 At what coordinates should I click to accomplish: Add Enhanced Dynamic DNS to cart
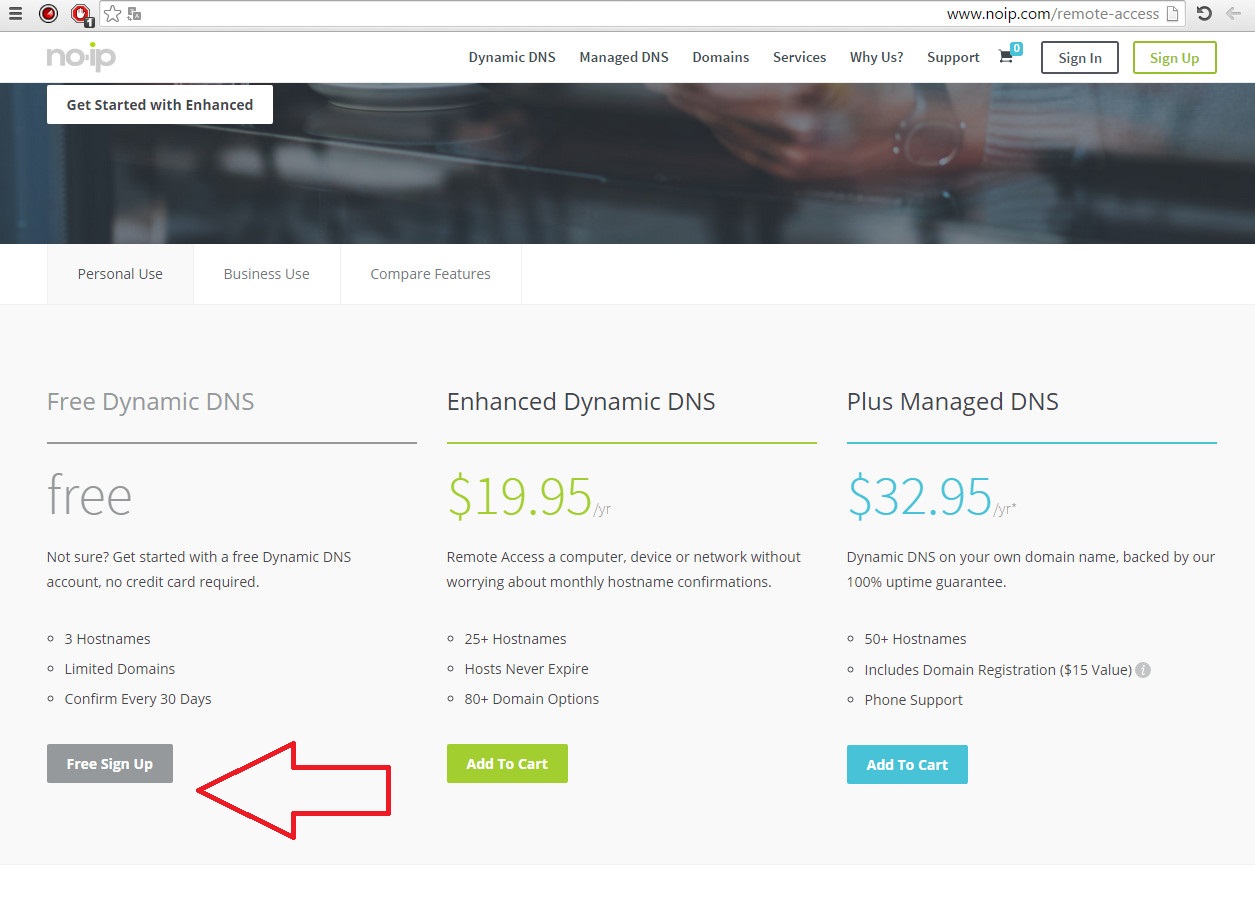[507, 764]
